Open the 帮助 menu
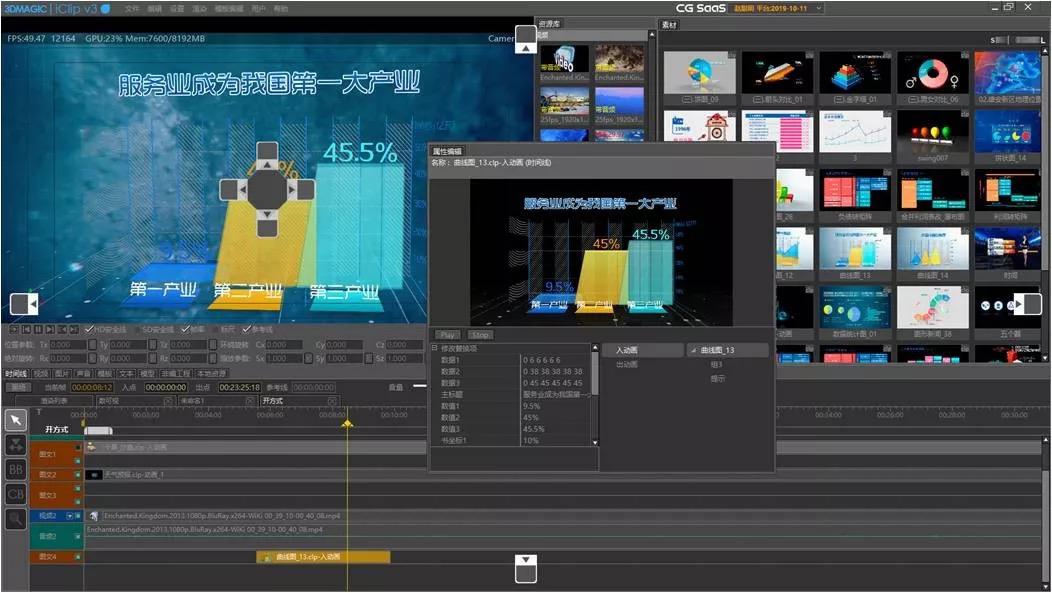This screenshot has height=593, width=1052. click(x=280, y=9)
